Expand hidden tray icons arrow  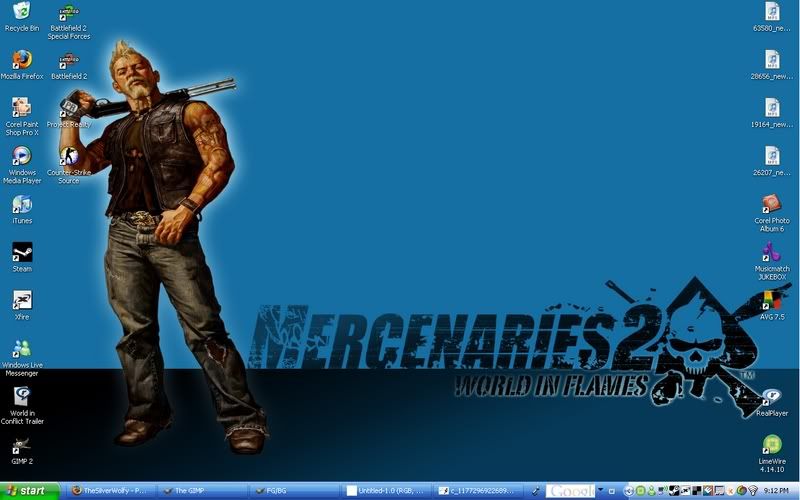tap(629, 491)
